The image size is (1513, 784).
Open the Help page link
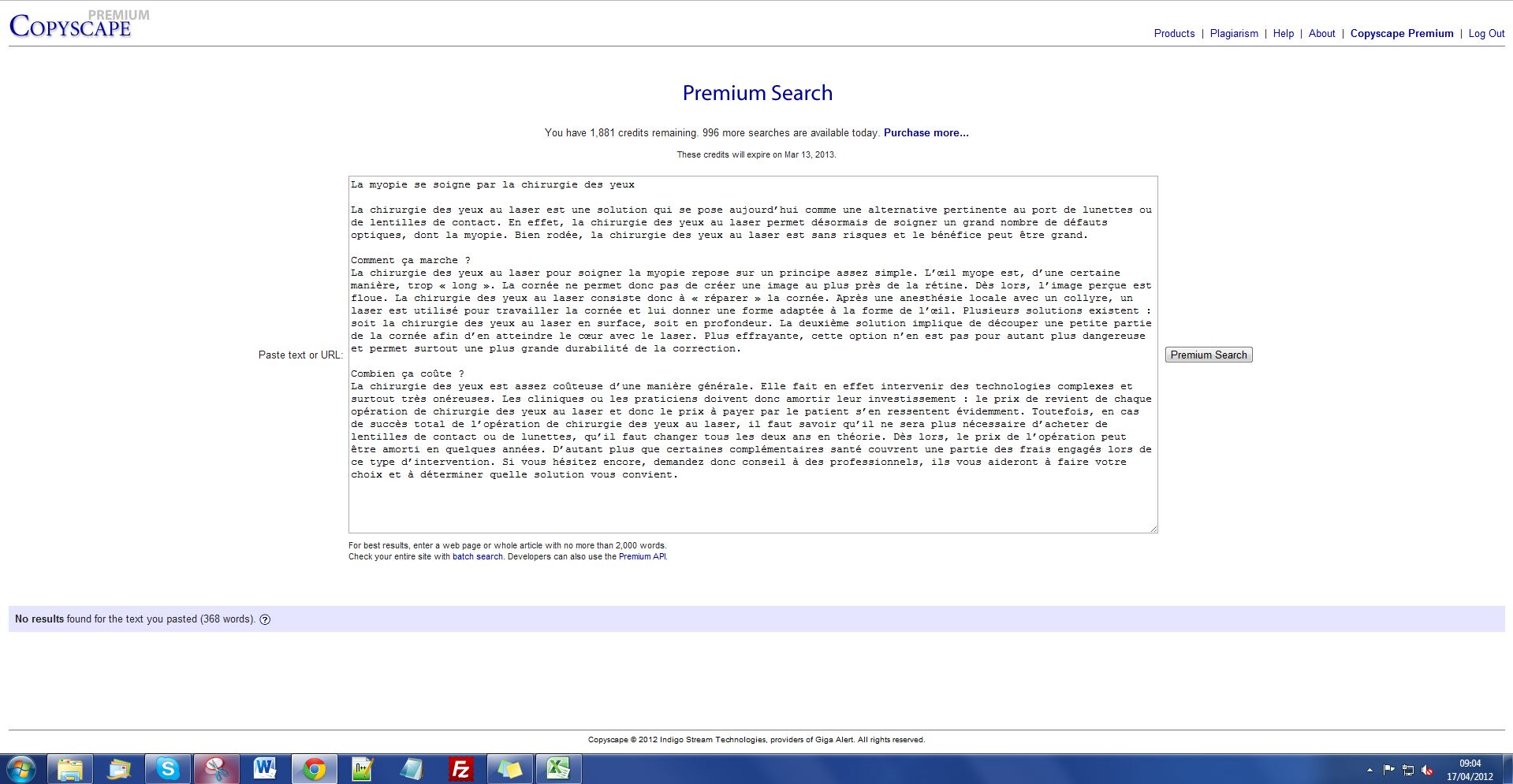click(1283, 33)
